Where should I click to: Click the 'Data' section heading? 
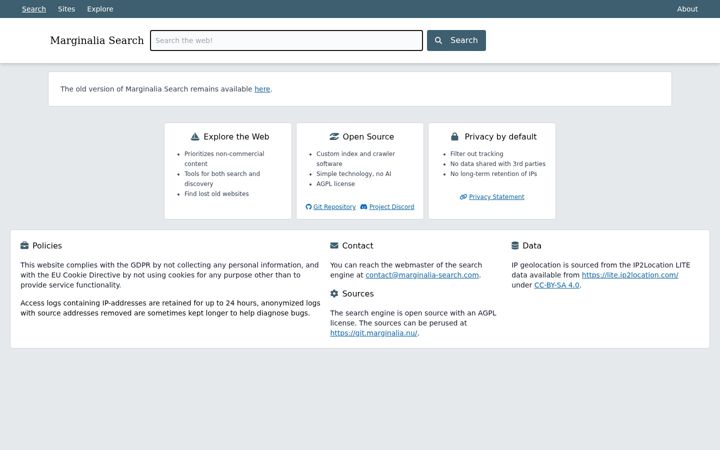(x=532, y=246)
